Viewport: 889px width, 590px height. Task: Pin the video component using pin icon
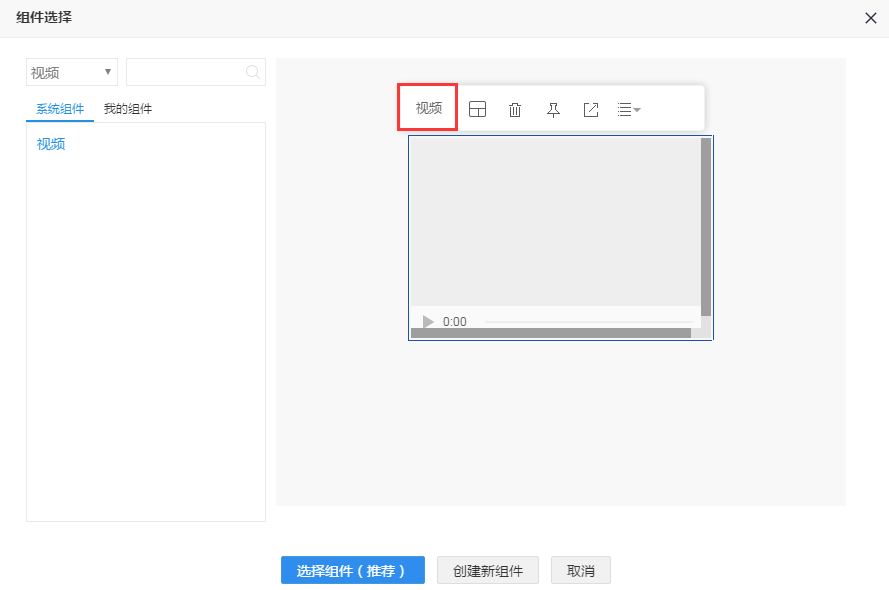click(553, 110)
